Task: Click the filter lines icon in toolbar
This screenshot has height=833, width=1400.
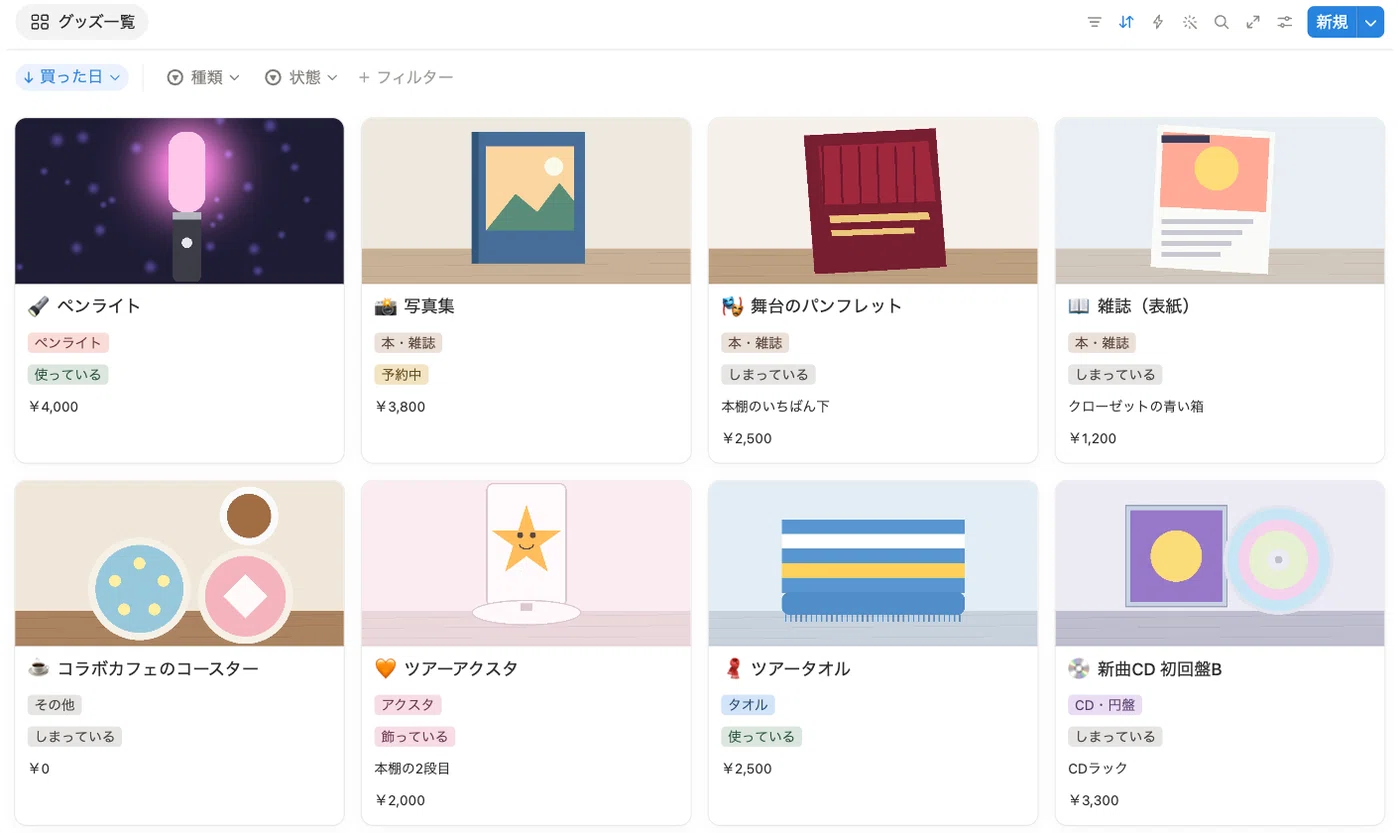Action: 1094,22
